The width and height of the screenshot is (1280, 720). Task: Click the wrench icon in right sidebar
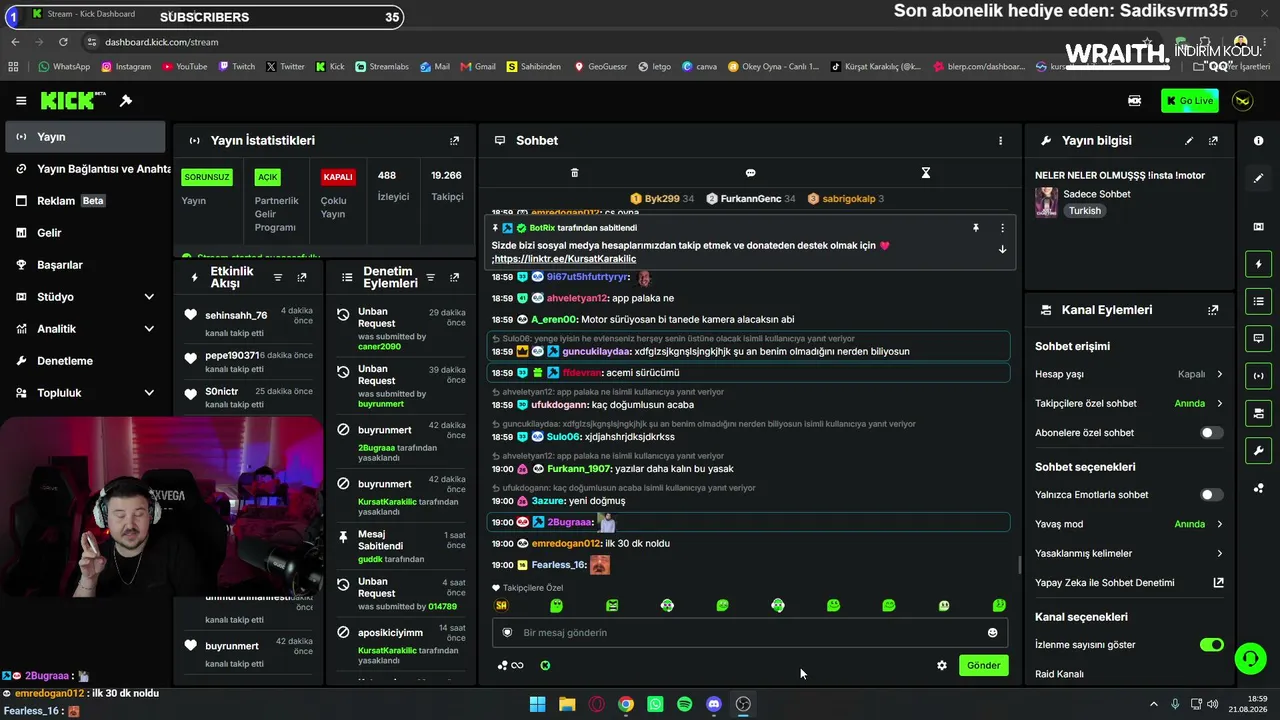coord(1258,451)
